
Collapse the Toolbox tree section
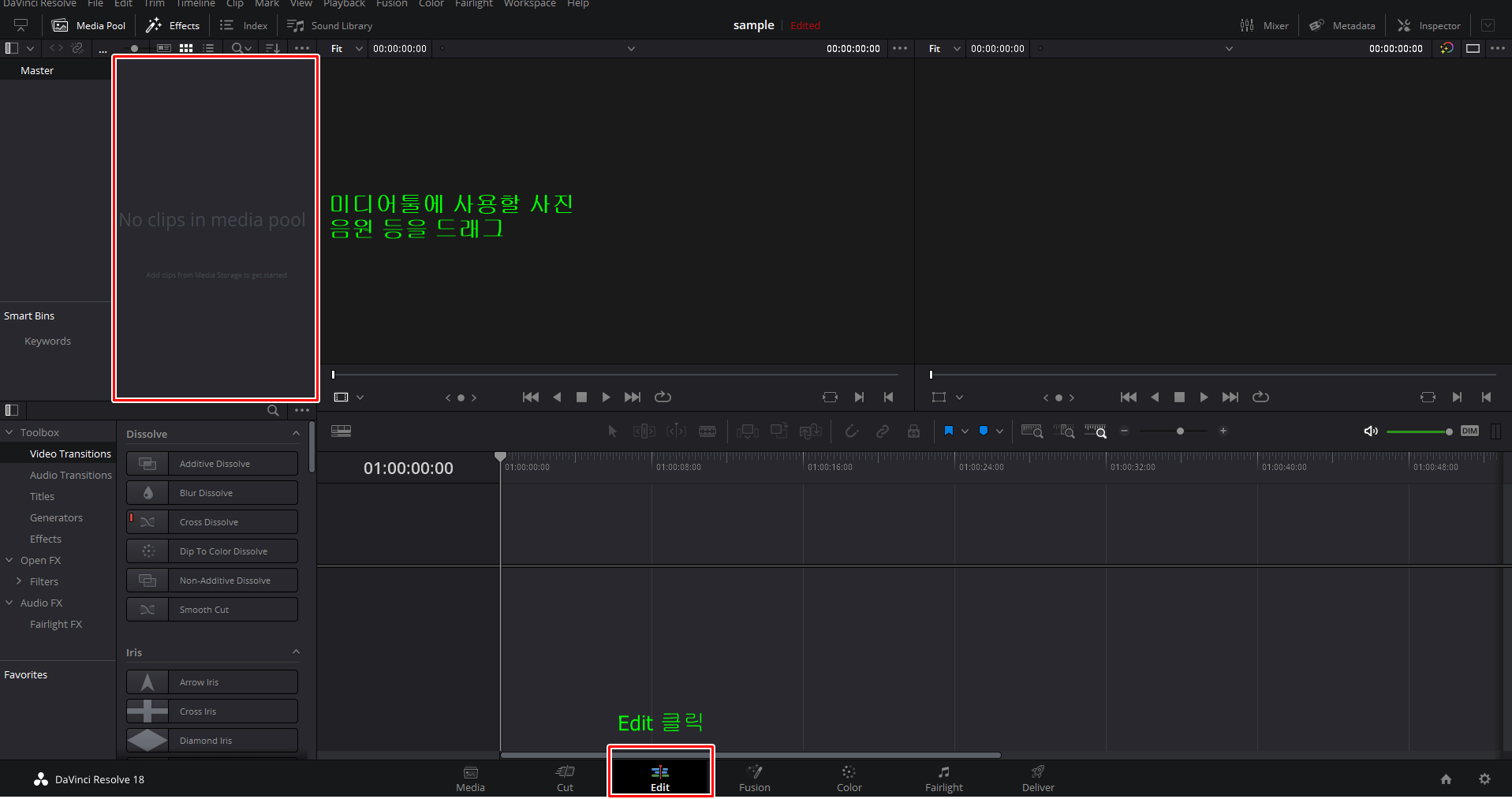pyautogui.click(x=9, y=432)
